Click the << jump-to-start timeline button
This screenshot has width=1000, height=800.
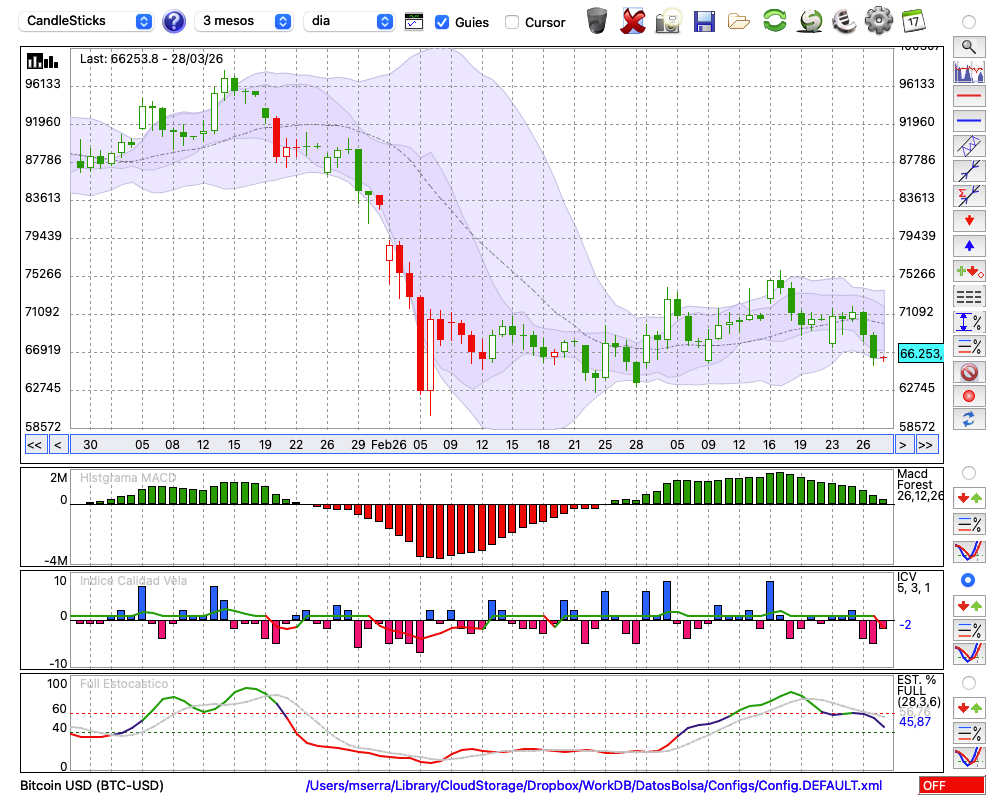[x=34, y=445]
